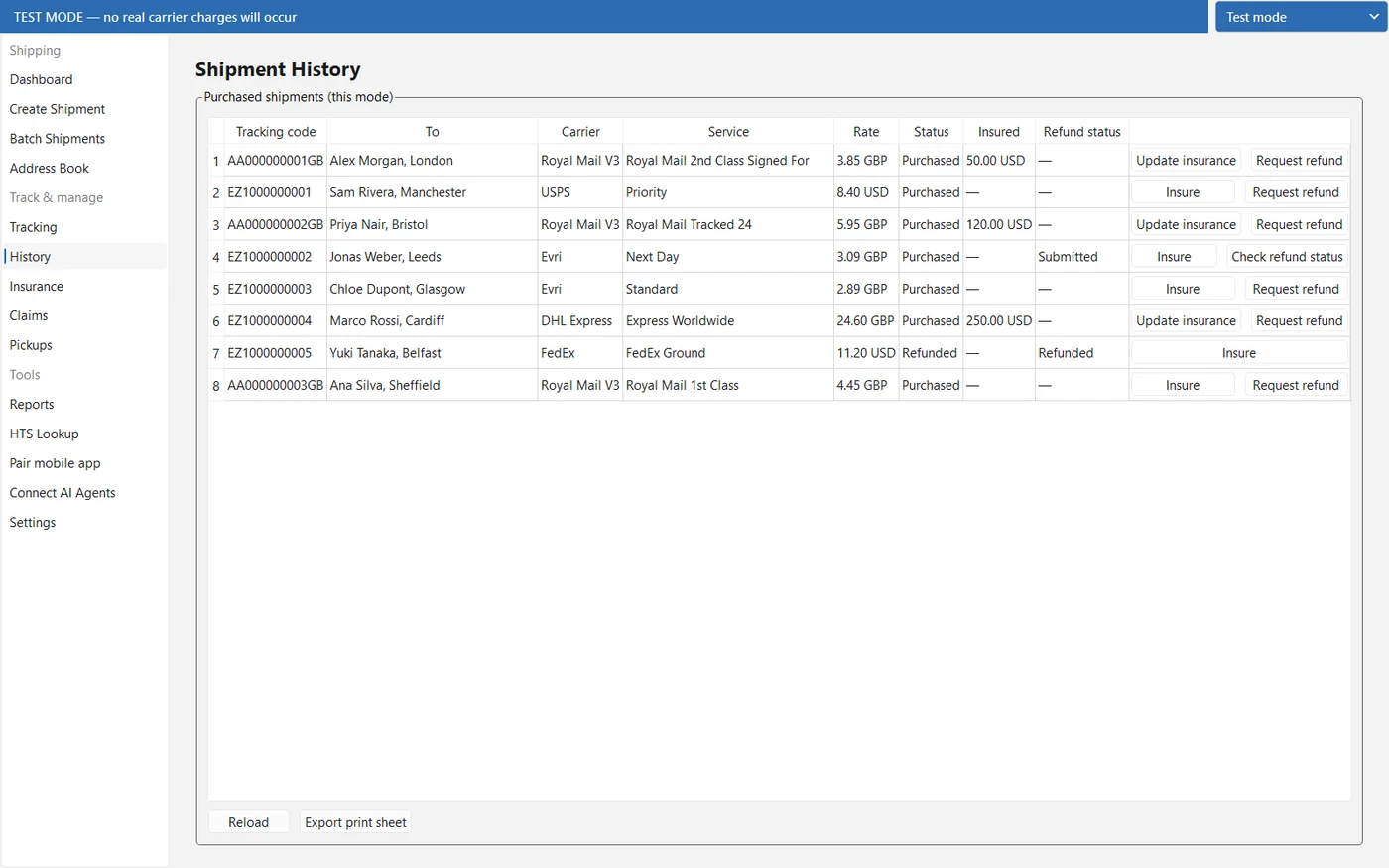Open Dashboard in the sidebar
The width and height of the screenshot is (1389, 868).
pyautogui.click(x=84, y=79)
